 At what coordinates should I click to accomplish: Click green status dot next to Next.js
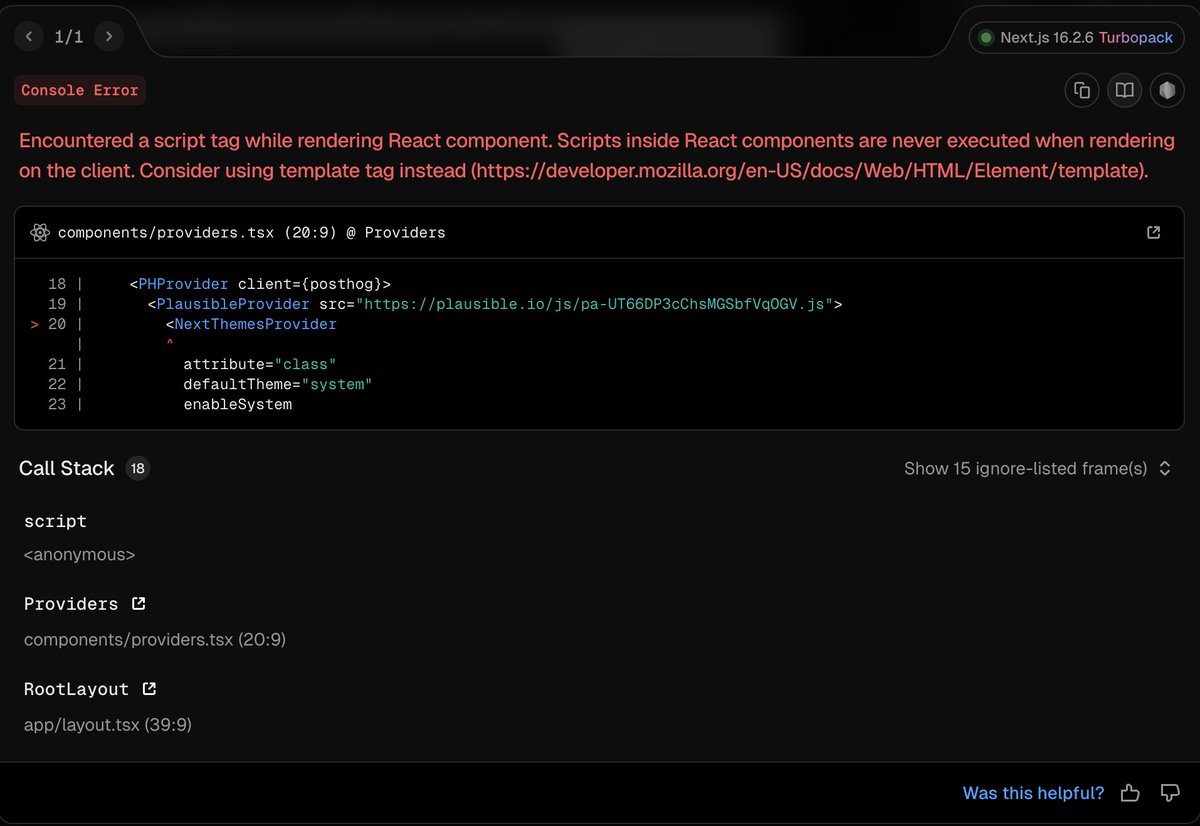[x=986, y=38]
